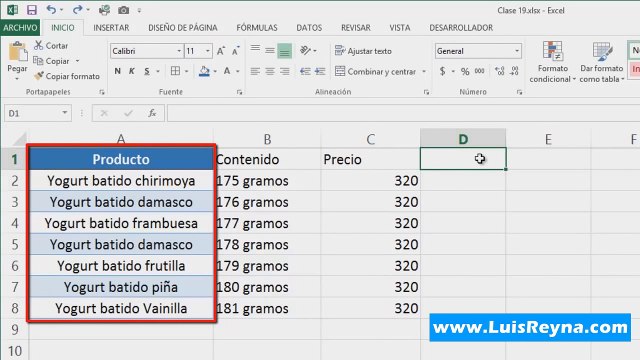Open the Name Box D1 dropdown
This screenshot has width=640, height=360.
(64, 113)
